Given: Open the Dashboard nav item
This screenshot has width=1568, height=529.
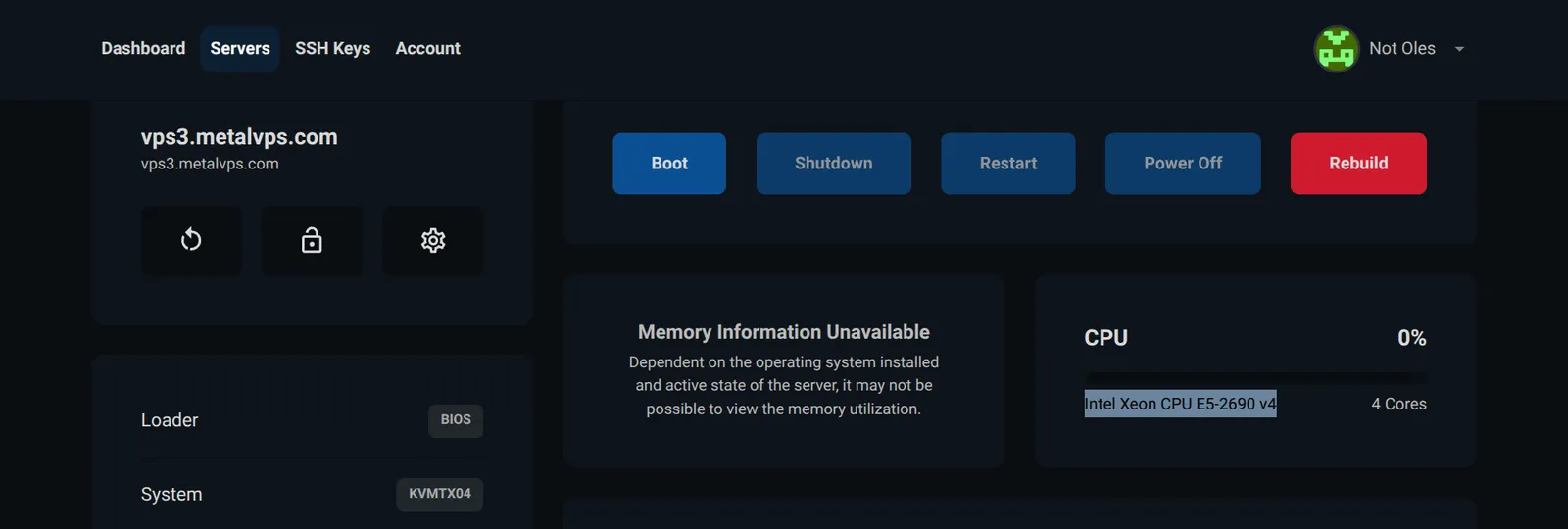Looking at the screenshot, I should point(143,48).
